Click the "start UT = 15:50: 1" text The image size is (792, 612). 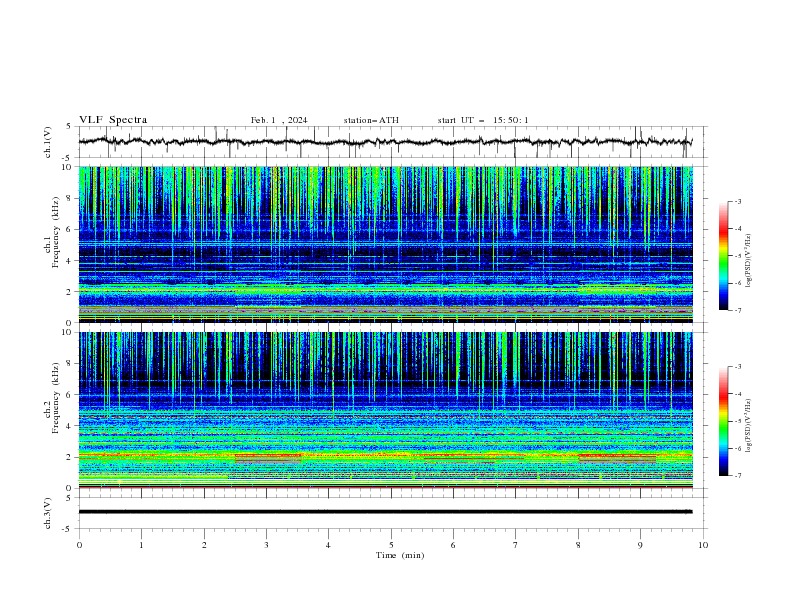point(483,120)
